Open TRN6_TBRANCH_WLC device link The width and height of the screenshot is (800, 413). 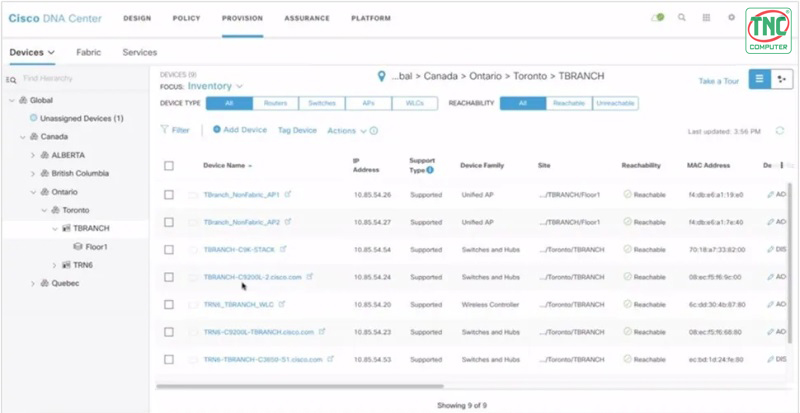pyautogui.click(x=239, y=305)
